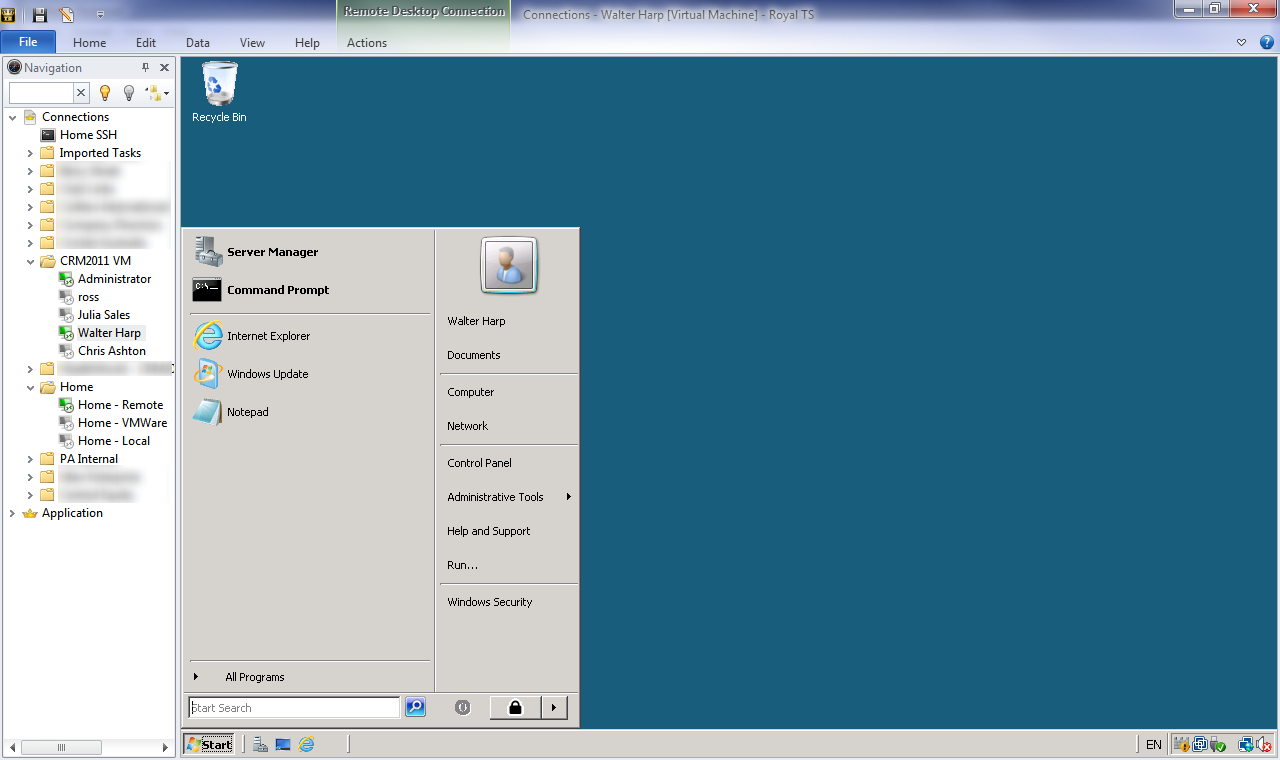The width and height of the screenshot is (1280, 760).
Task: Click the lock computer button
Action: pyautogui.click(x=515, y=708)
